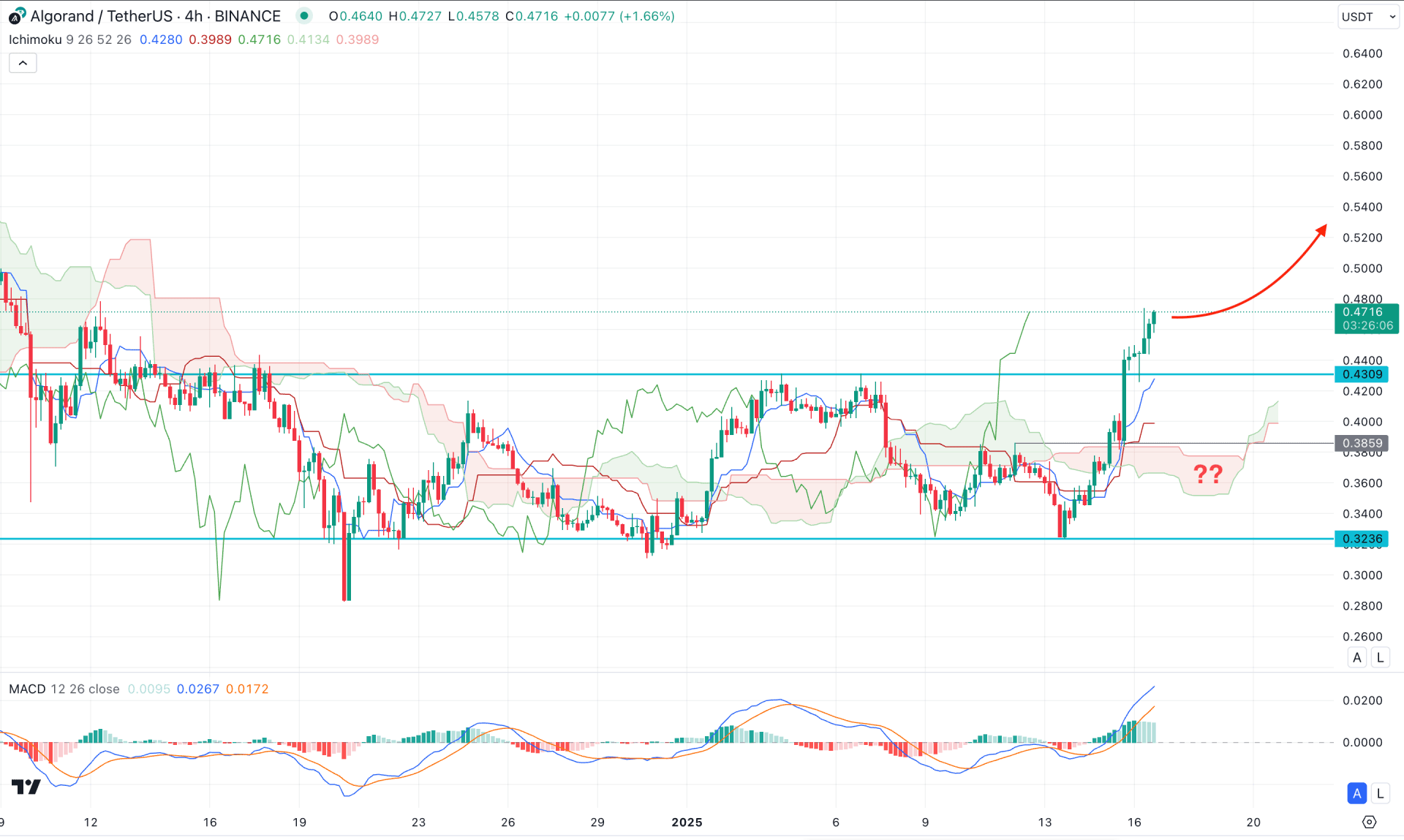This screenshot has height=840, width=1404.
Task: Click the green market status dot
Action: coord(304,16)
